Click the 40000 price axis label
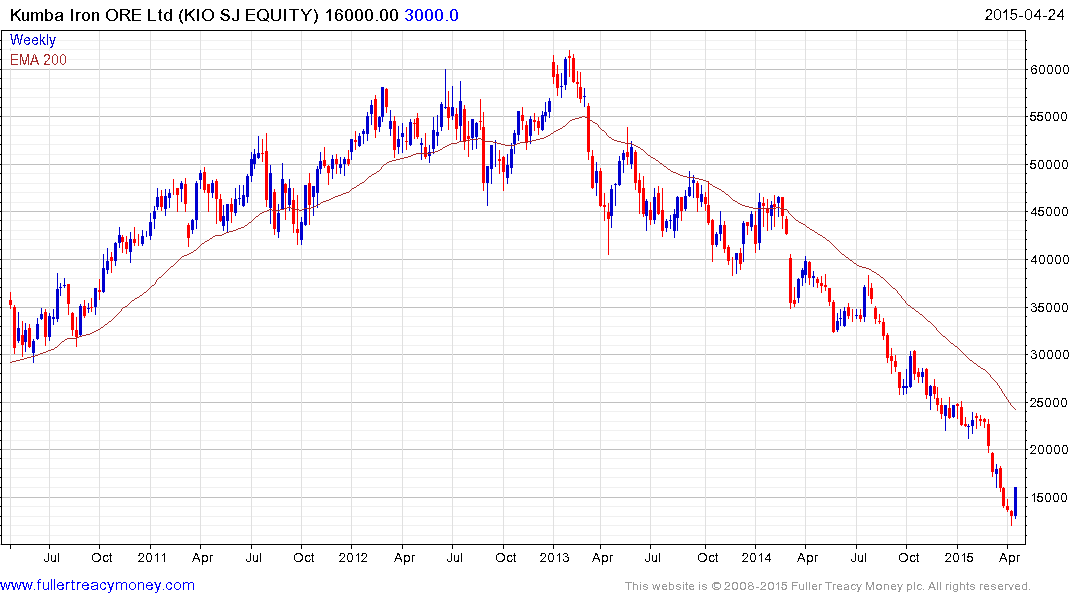The height and width of the screenshot is (600, 1075). [1049, 259]
